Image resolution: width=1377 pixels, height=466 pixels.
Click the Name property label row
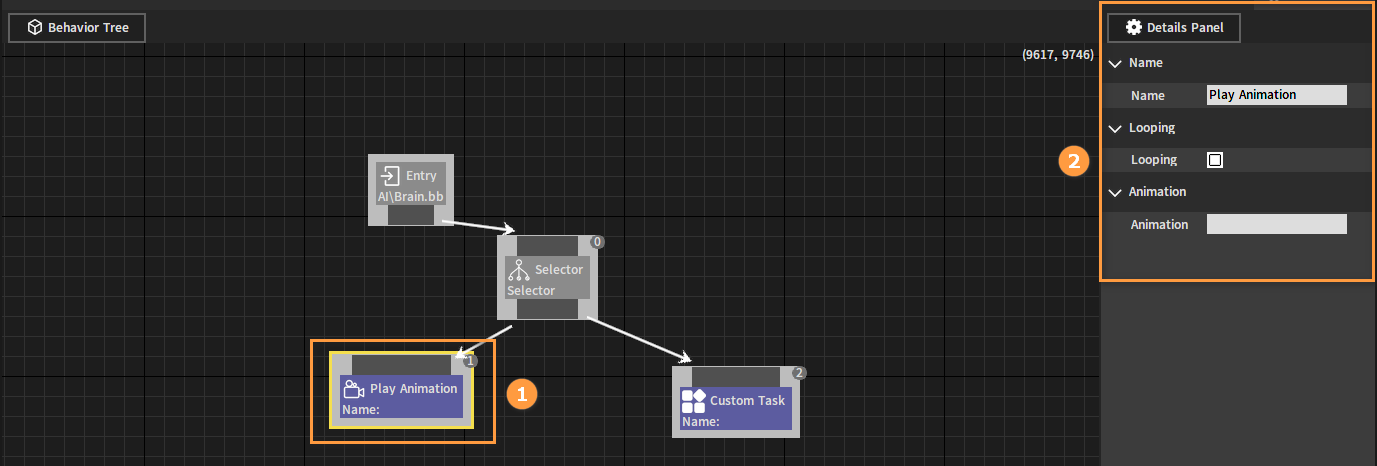(1148, 95)
